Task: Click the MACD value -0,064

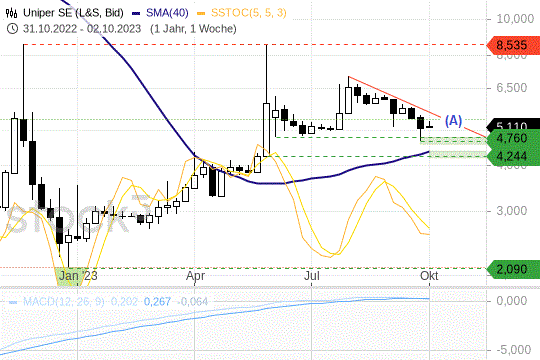Action: [x=193, y=302]
